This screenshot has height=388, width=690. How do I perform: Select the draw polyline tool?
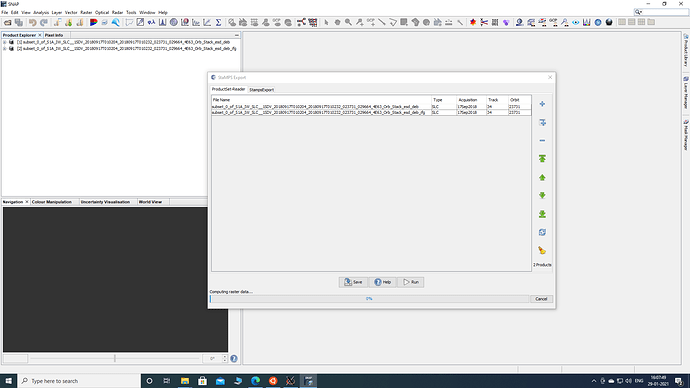(x=393, y=22)
